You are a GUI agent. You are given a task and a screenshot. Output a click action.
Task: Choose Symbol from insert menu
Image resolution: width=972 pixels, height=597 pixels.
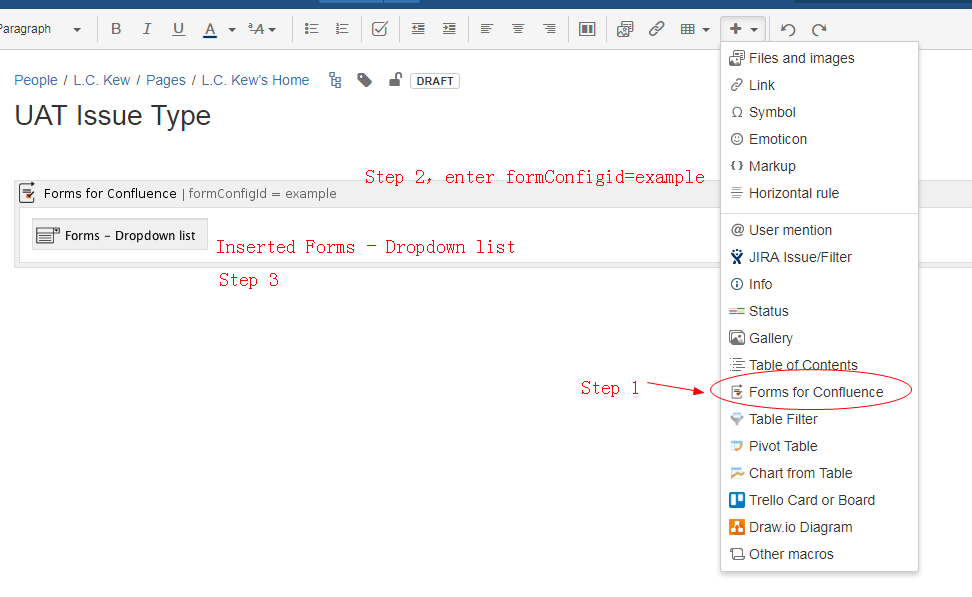click(x=819, y=112)
